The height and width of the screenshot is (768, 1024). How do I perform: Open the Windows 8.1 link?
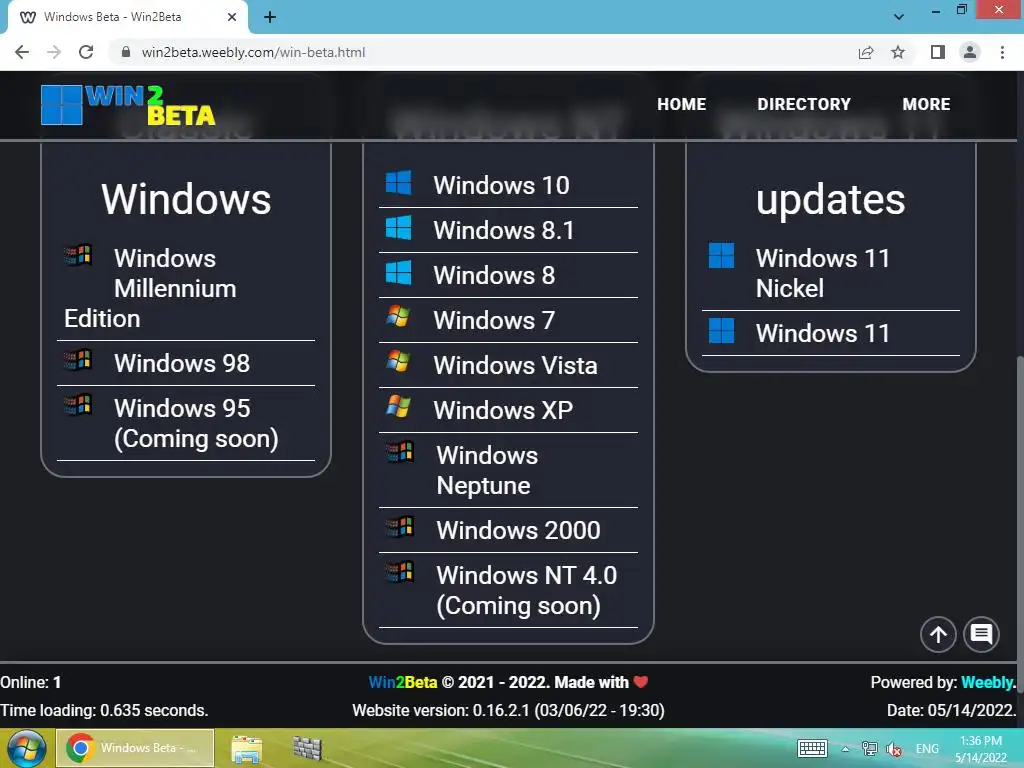[504, 230]
